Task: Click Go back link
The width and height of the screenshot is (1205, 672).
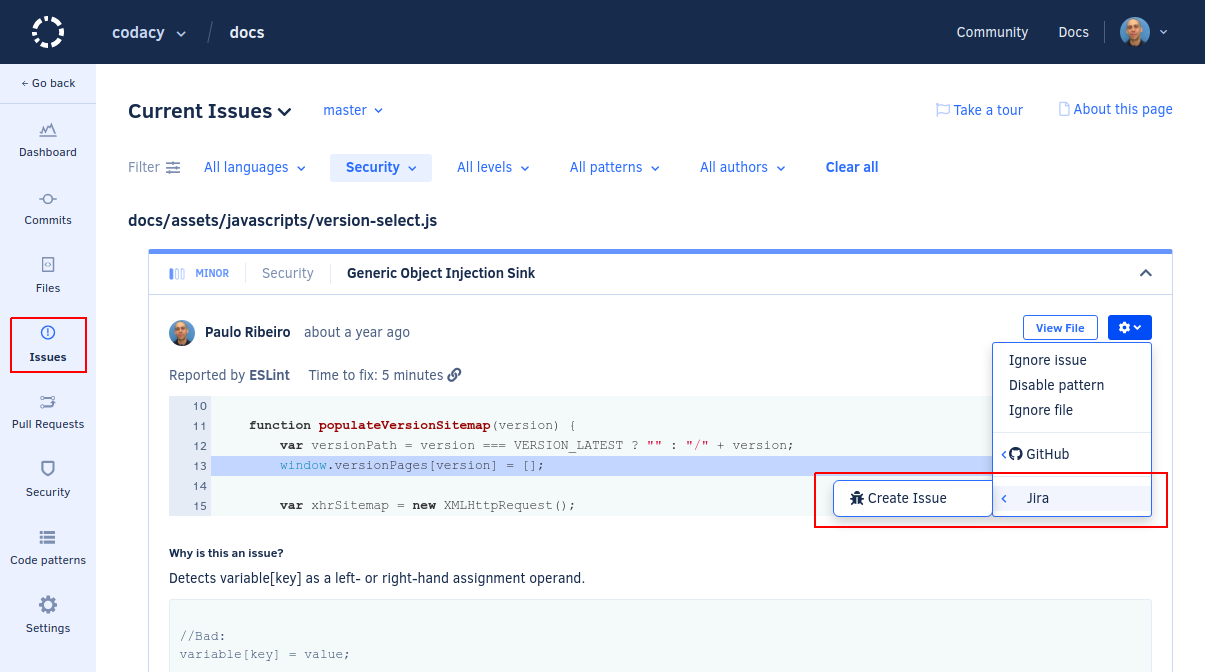Action: 48,83
